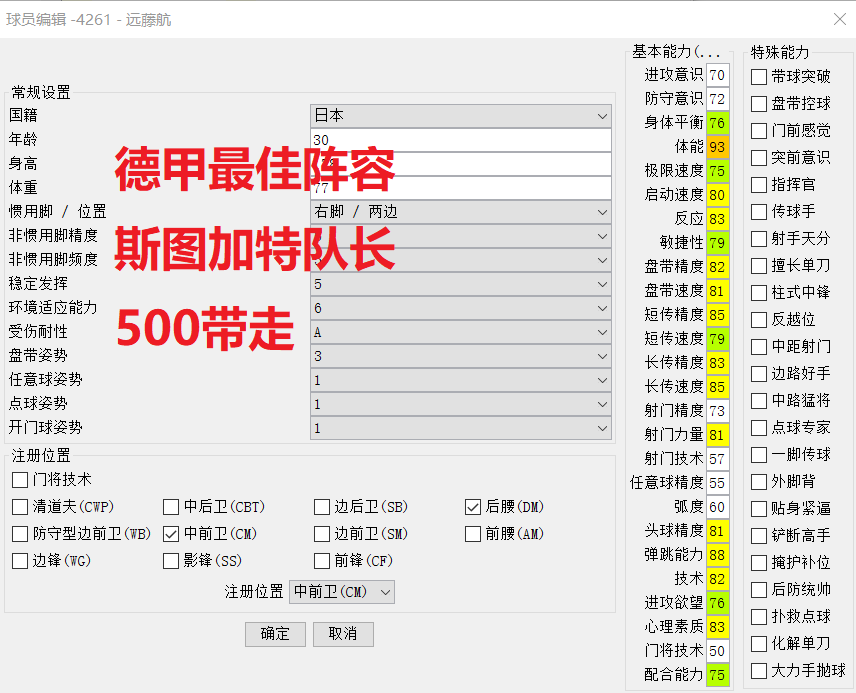Click the 进攻意识 value field 70
This screenshot has height=693, width=856.
coord(717,75)
